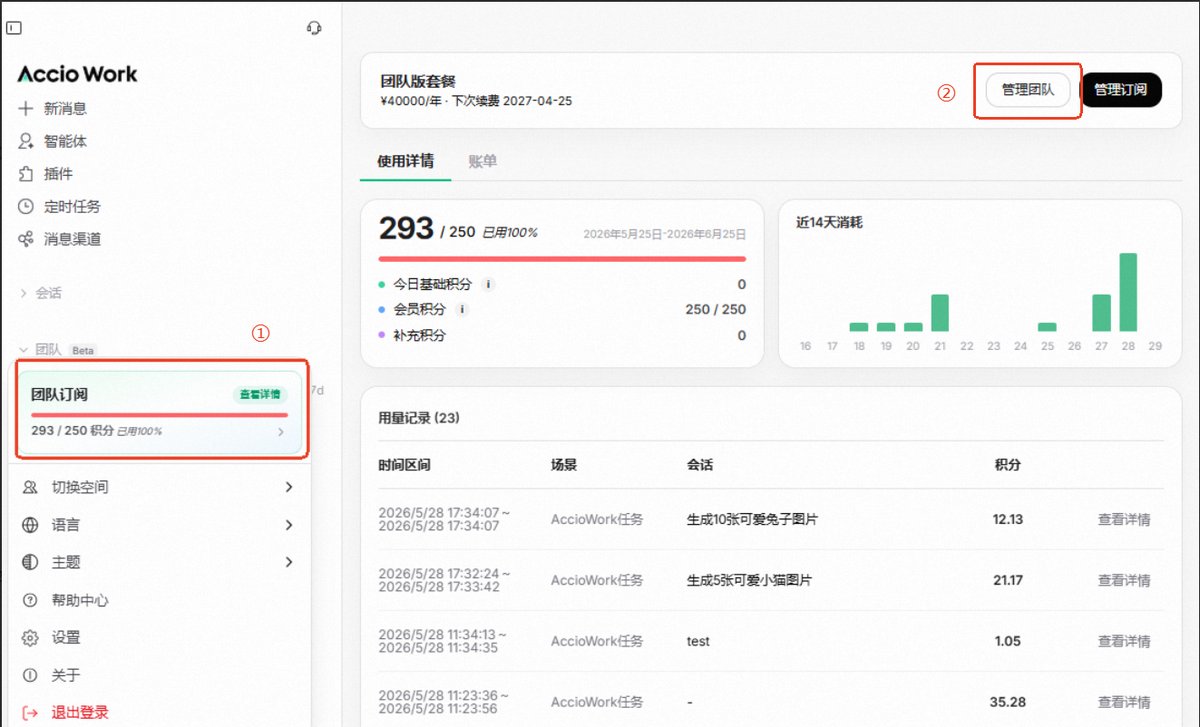Click info icon next to 会员积分
Viewport: 1200px width, 727px height.
tap(463, 310)
